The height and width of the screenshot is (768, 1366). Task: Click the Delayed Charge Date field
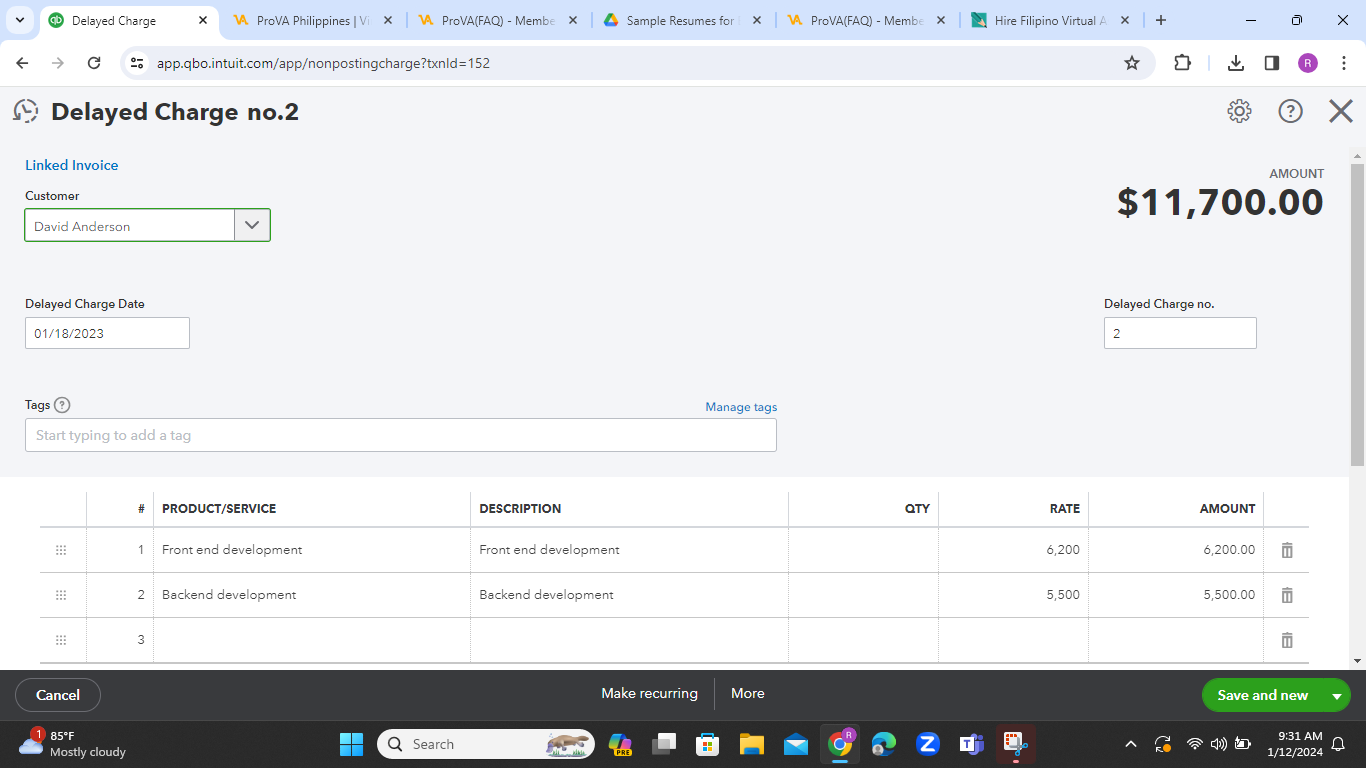pyautogui.click(x=107, y=333)
